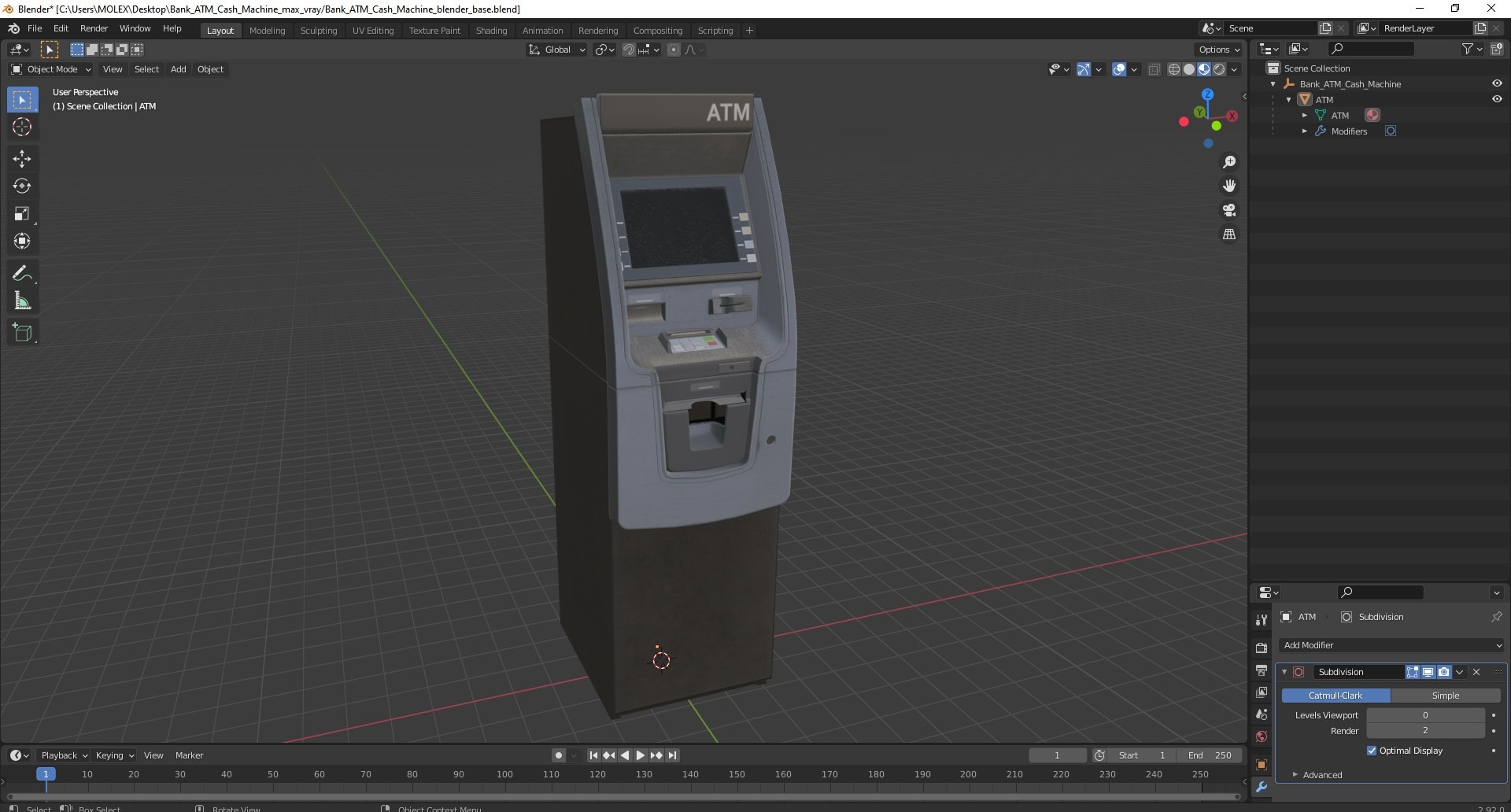Open Tool properties tab in Properties editor
Screen dimensions: 1511x812
point(1262,620)
